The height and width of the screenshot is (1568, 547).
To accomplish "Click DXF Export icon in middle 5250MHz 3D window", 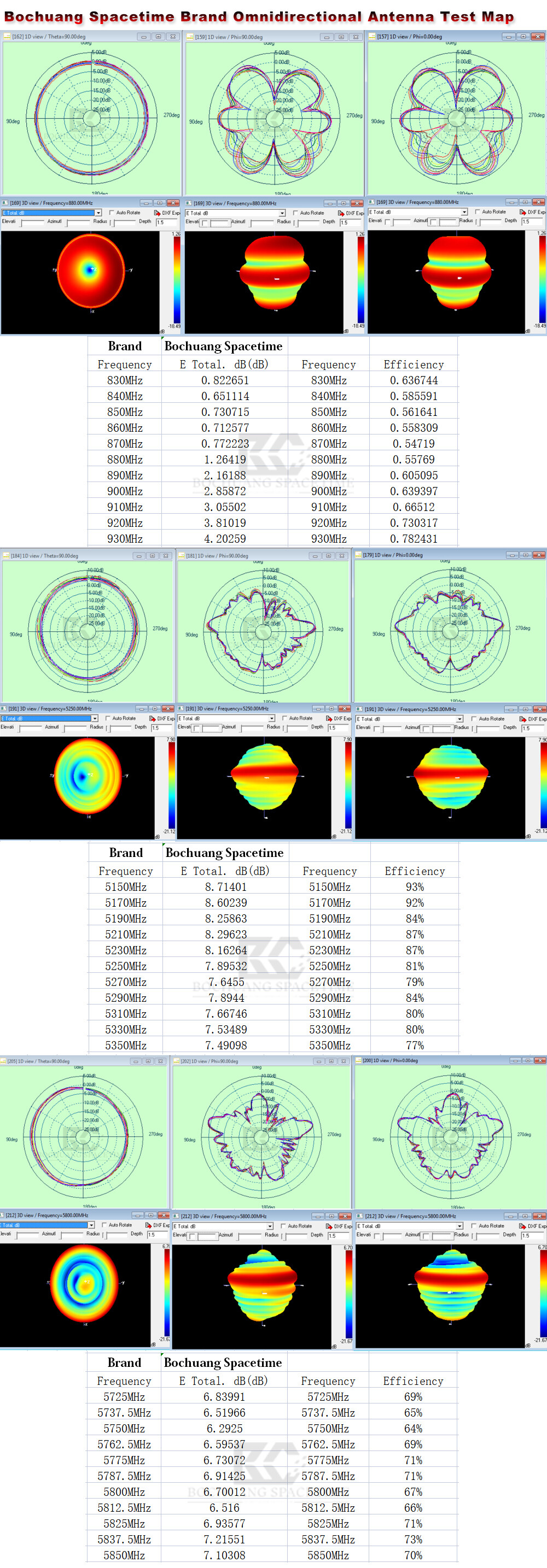I will pyautogui.click(x=329, y=718).
